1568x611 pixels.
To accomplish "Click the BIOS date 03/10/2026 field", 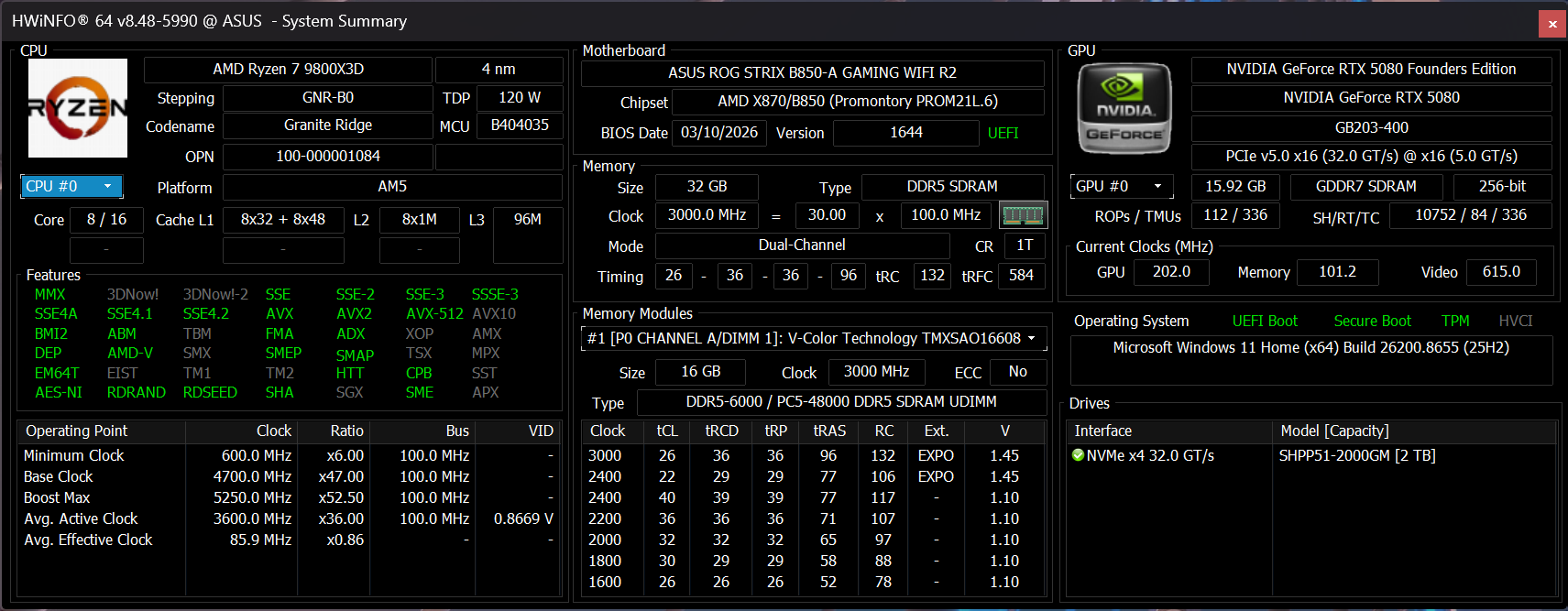I will pyautogui.click(x=719, y=133).
